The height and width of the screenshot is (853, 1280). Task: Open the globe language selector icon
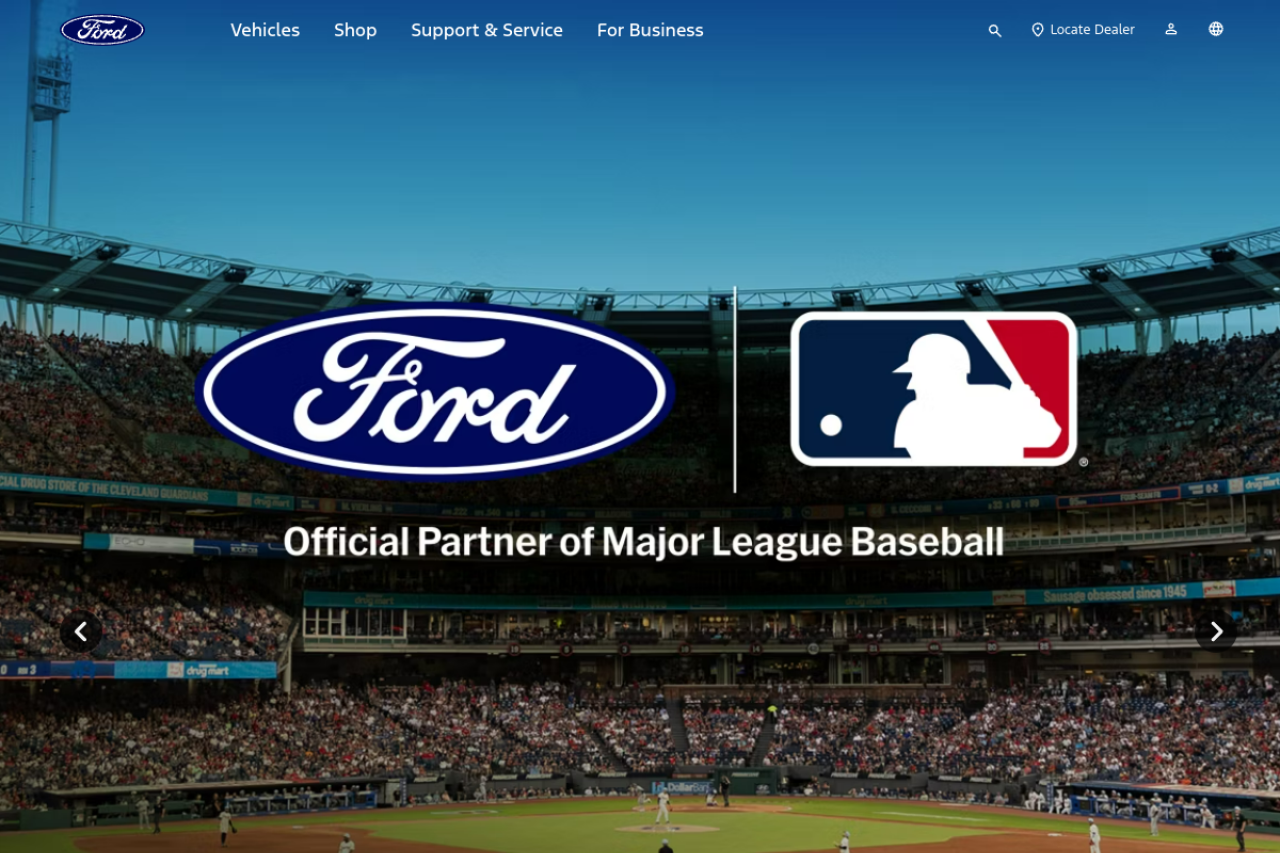tap(1216, 30)
